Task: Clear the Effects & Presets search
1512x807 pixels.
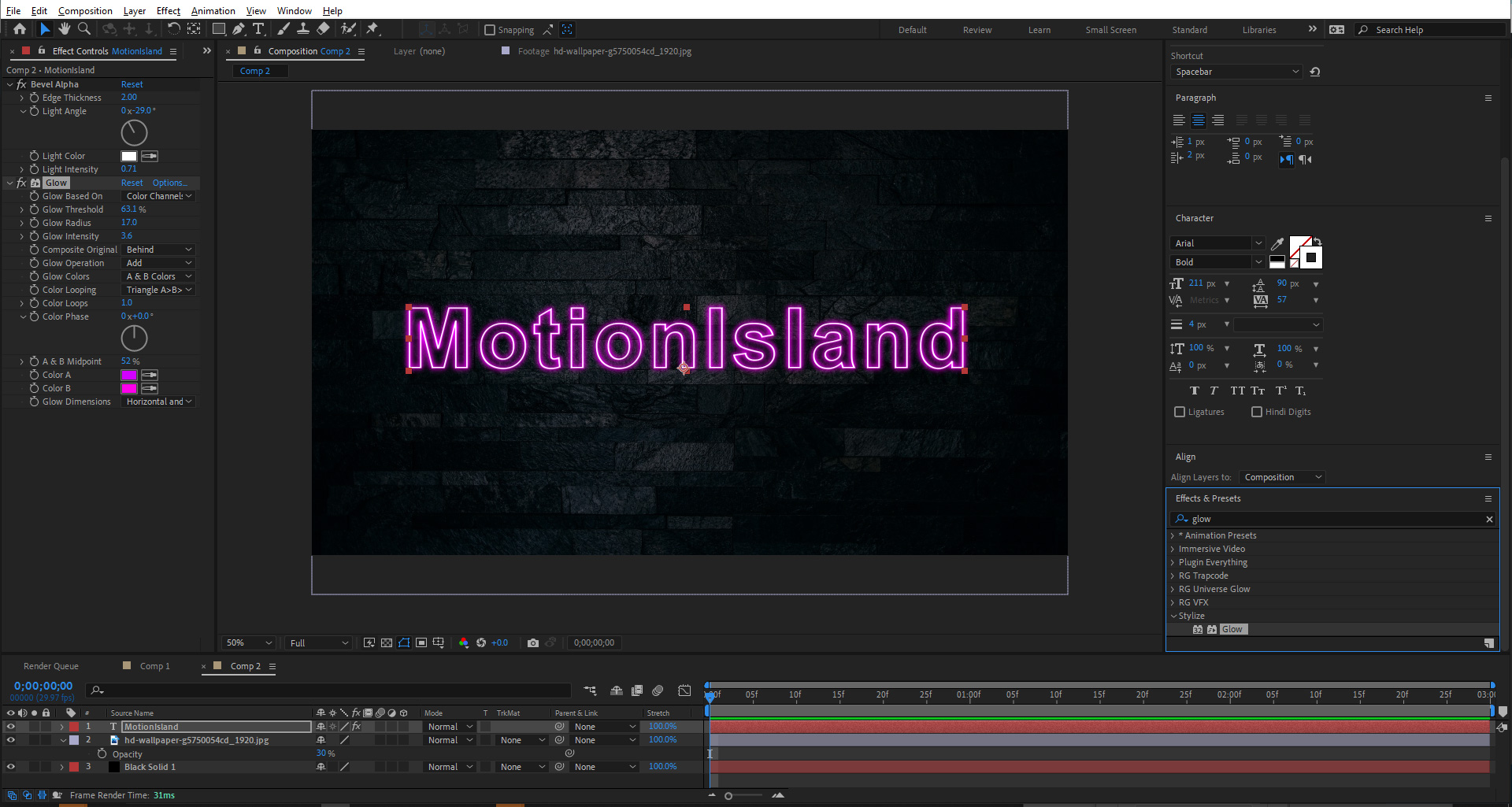Action: pyautogui.click(x=1489, y=519)
